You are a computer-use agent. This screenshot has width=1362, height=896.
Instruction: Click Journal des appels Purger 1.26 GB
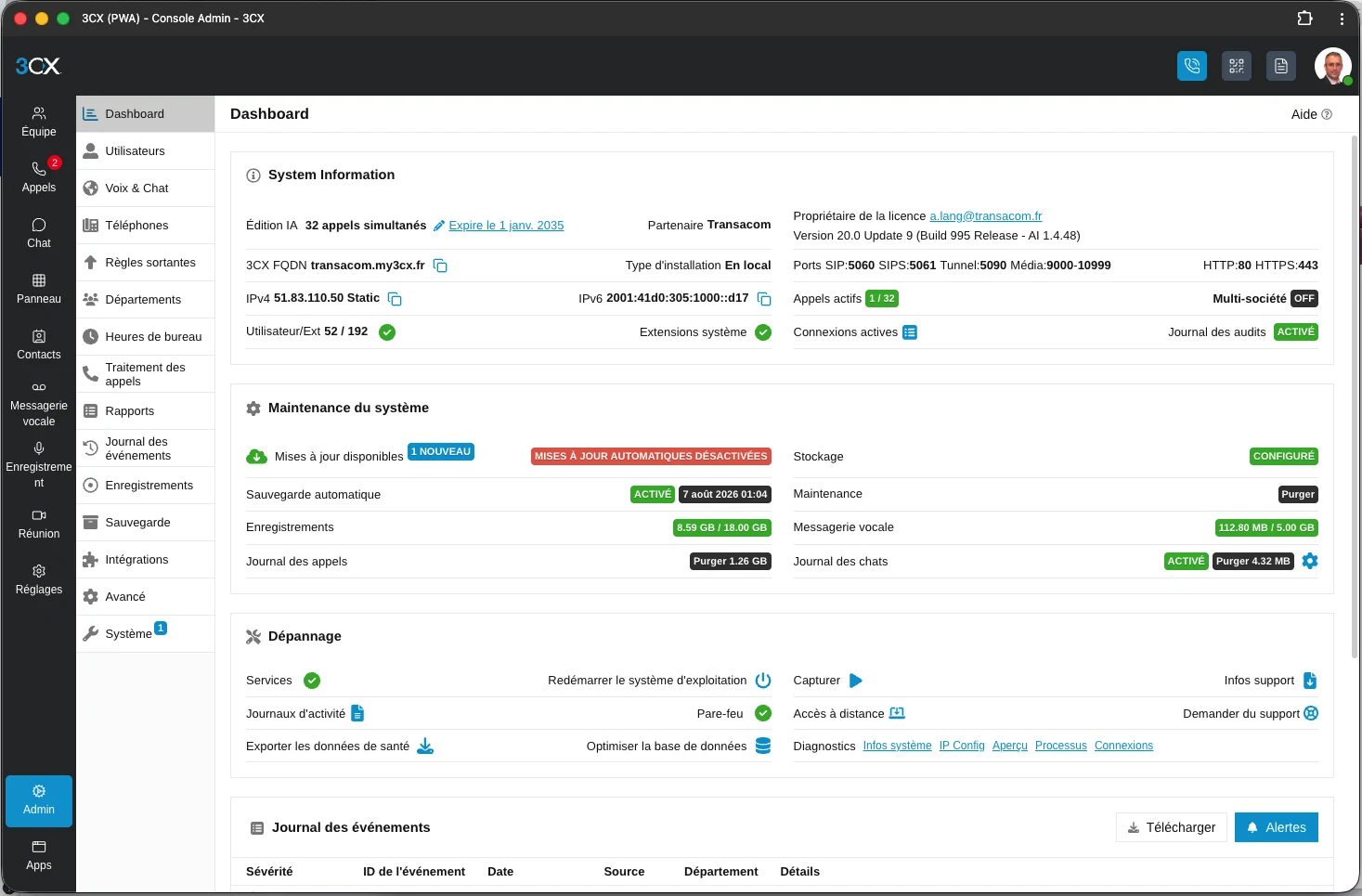pos(731,561)
